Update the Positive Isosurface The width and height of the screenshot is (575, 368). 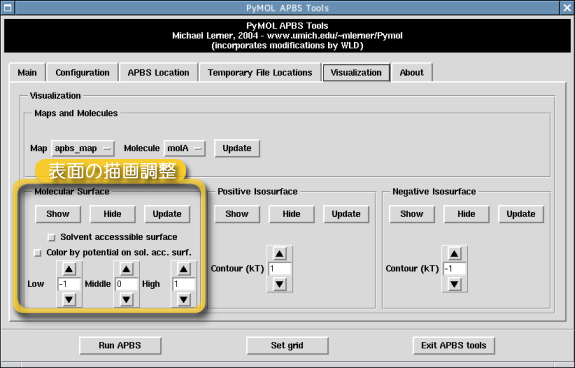[x=346, y=214]
